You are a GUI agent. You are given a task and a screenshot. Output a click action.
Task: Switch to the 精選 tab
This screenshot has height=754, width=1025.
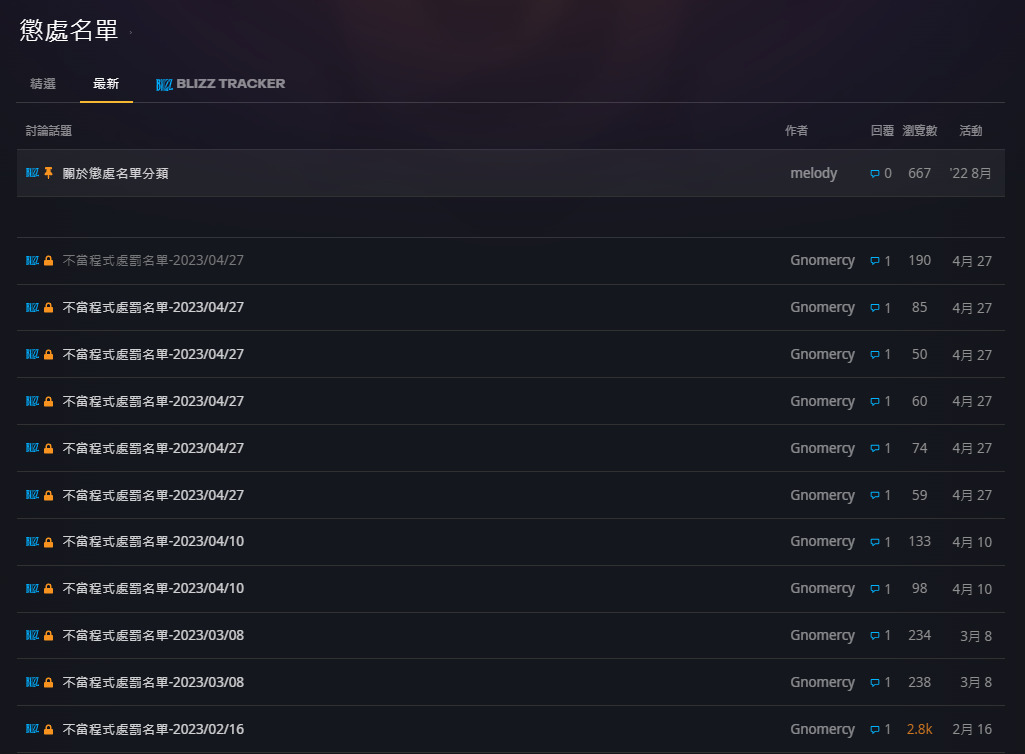coord(43,84)
